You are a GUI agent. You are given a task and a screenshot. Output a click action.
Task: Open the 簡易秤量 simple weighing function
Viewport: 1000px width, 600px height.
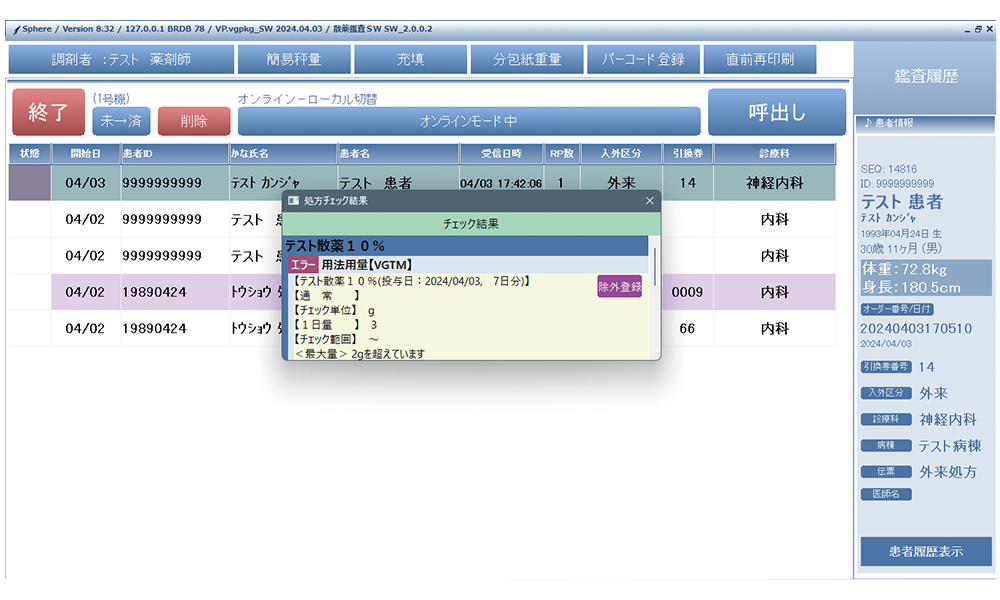[x=294, y=59]
